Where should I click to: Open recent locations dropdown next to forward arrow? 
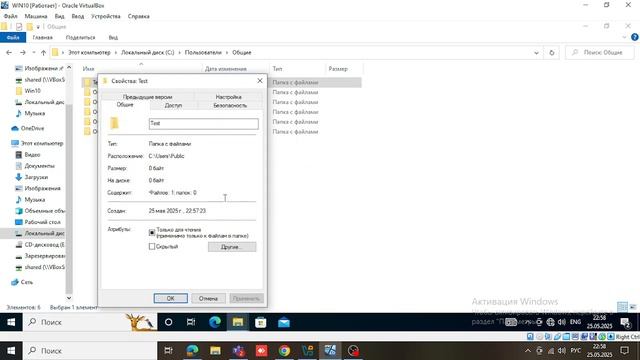(33, 53)
